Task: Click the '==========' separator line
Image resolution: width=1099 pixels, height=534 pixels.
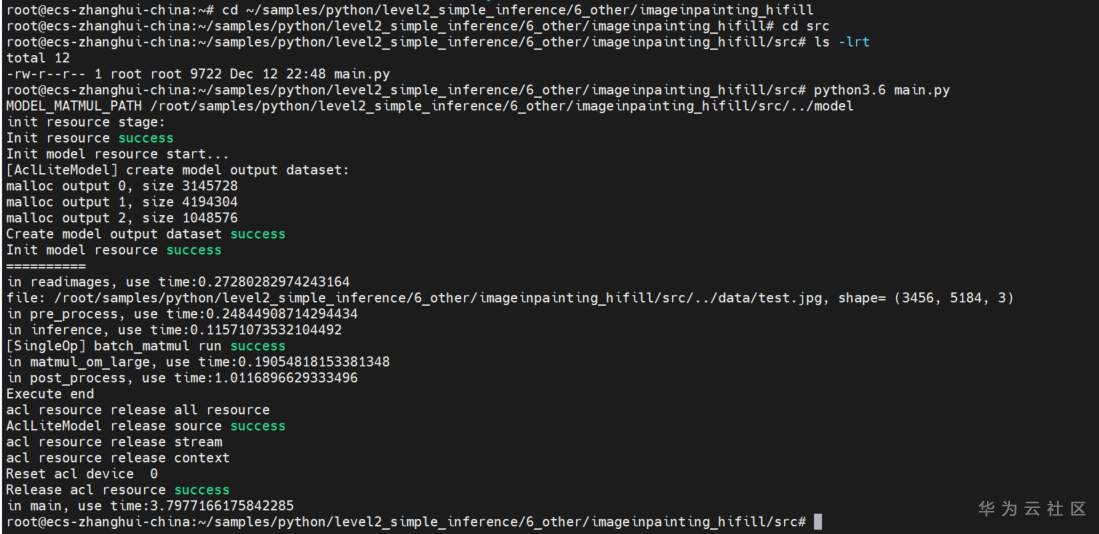Action: click(x=46, y=266)
